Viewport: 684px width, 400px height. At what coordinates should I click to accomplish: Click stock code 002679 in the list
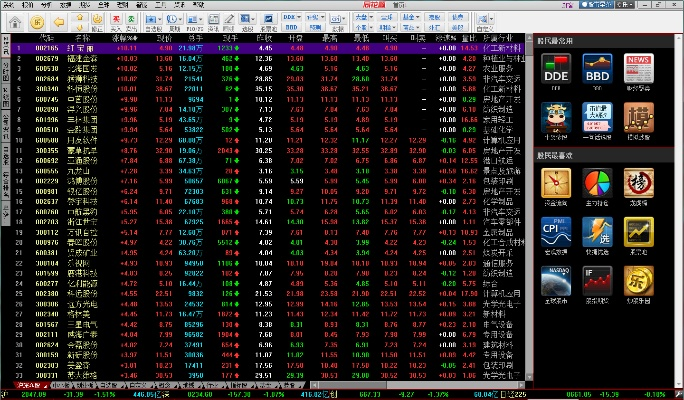[47, 58]
